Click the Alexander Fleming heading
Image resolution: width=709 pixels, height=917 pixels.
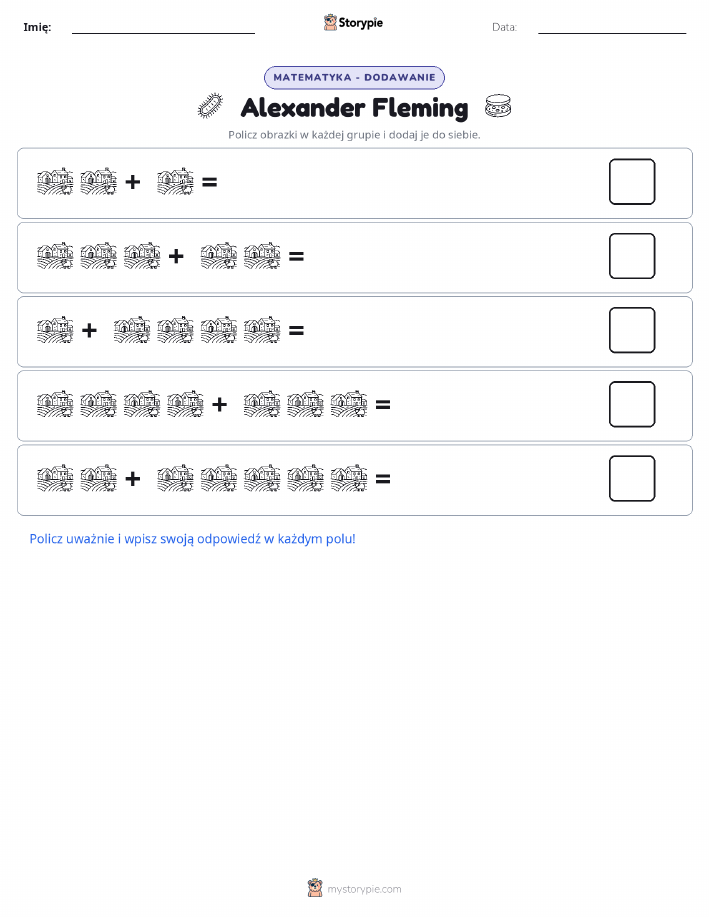point(354,108)
